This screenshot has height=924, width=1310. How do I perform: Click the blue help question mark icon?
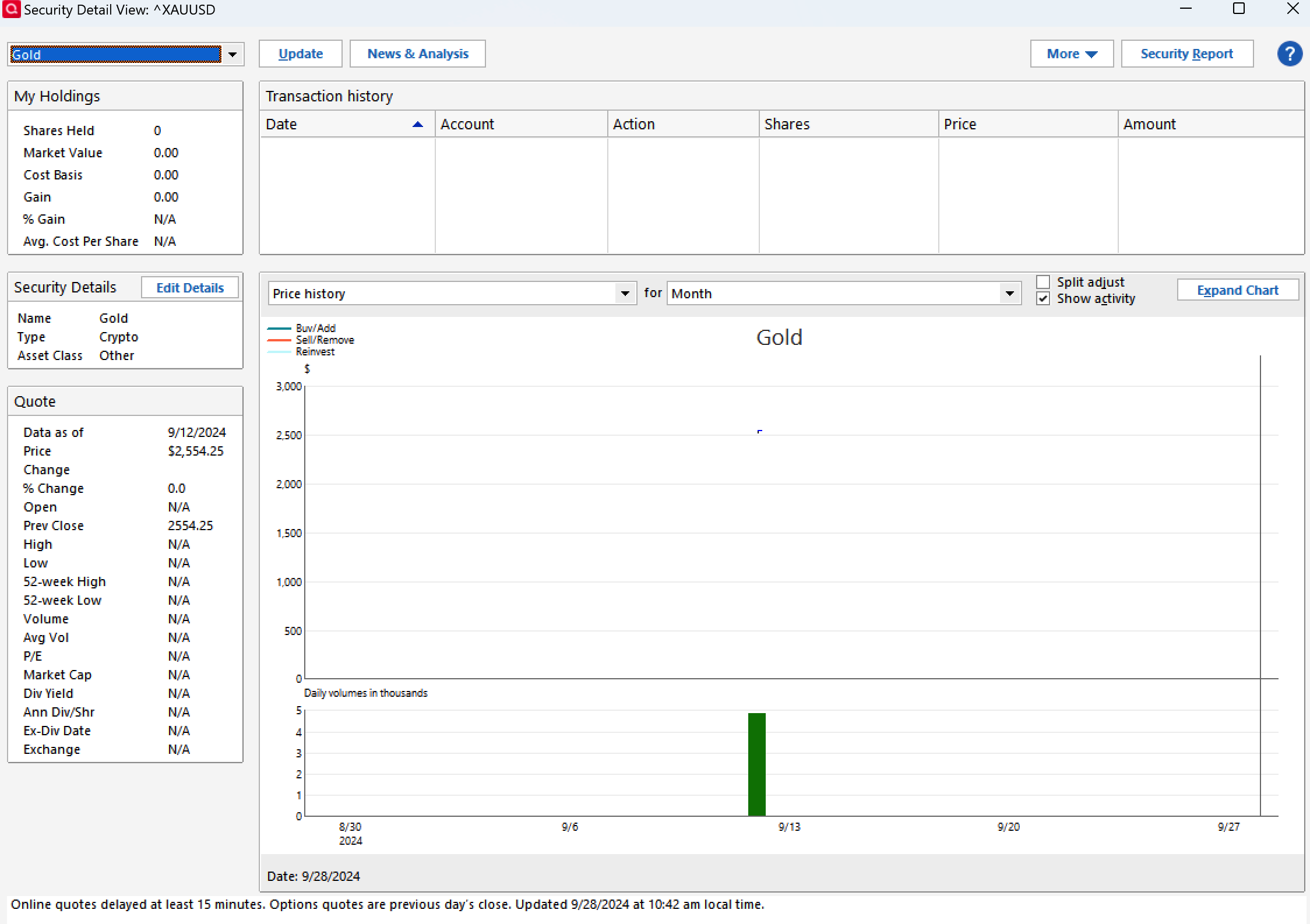click(x=1289, y=54)
